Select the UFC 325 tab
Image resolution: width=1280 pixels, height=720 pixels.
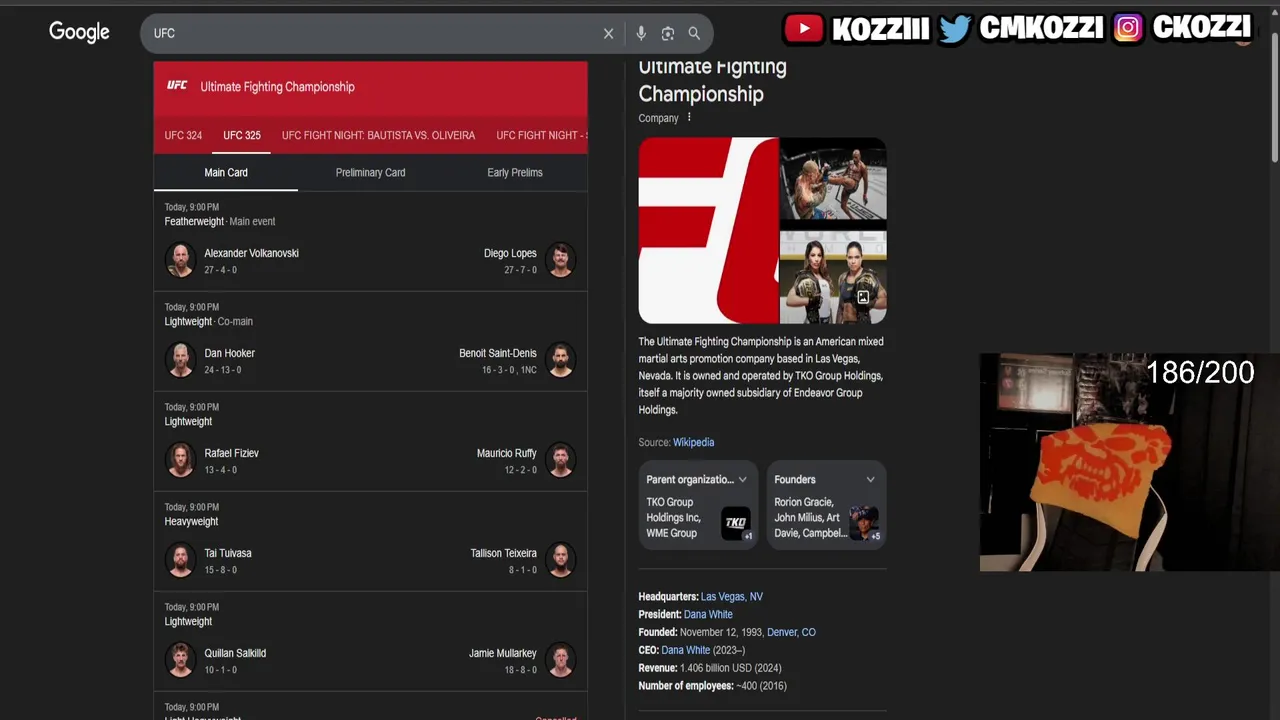tap(242, 135)
